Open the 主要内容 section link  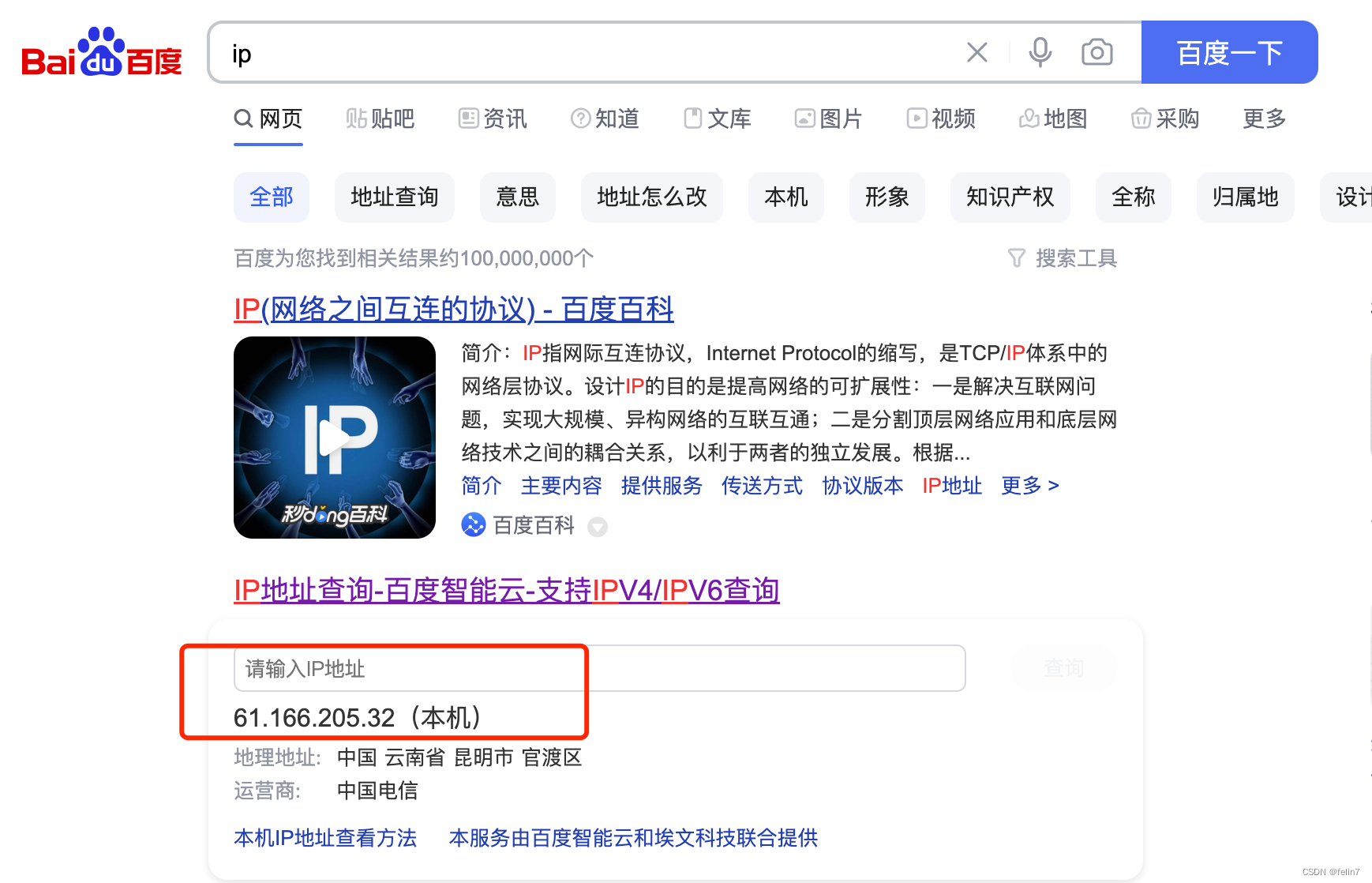[x=561, y=486]
